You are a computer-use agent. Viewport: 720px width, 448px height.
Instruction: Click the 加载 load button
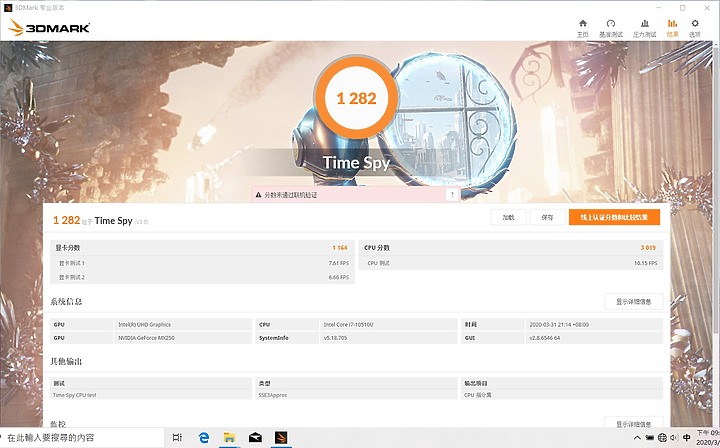(x=508, y=218)
